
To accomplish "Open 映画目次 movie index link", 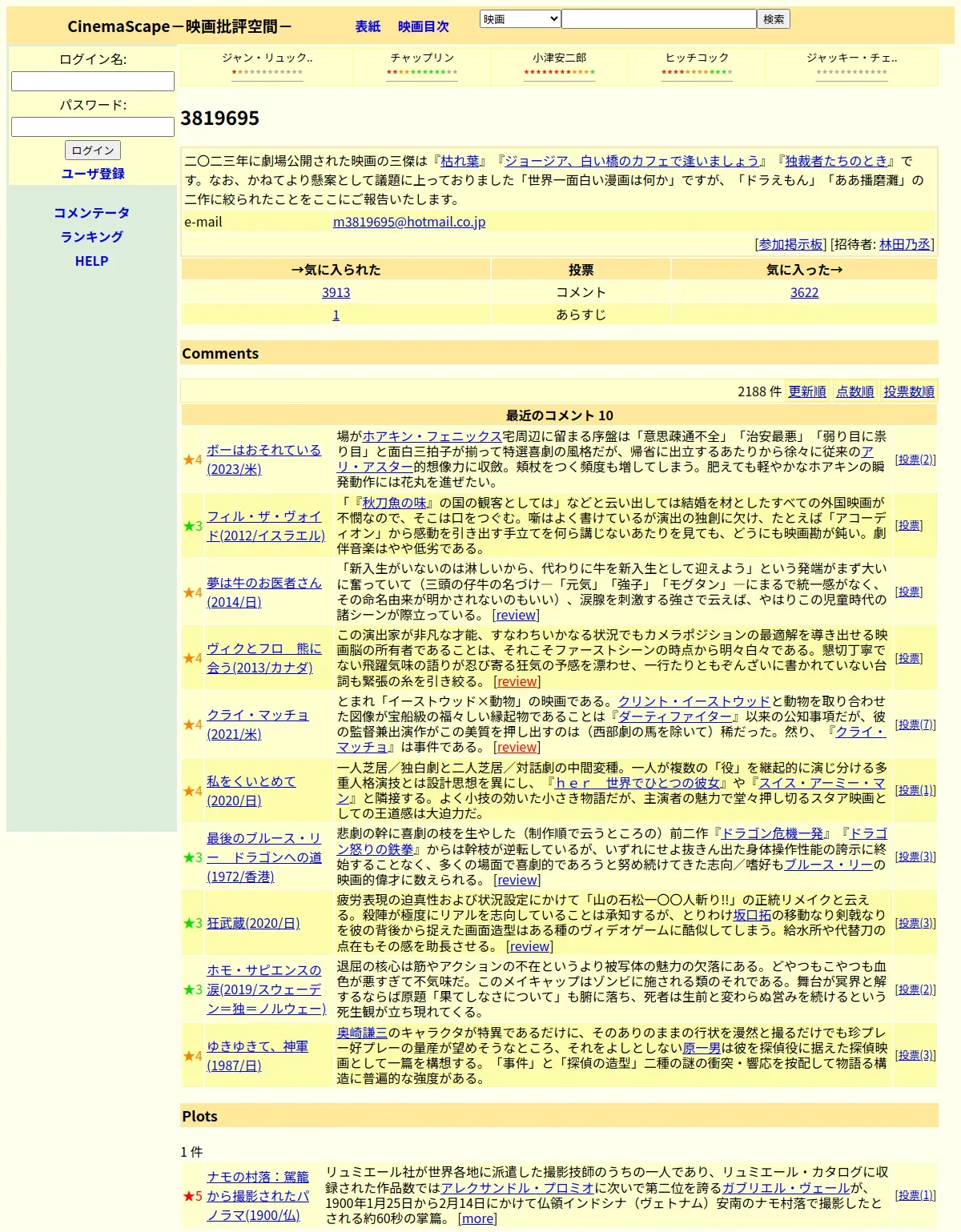I will pyautogui.click(x=423, y=26).
